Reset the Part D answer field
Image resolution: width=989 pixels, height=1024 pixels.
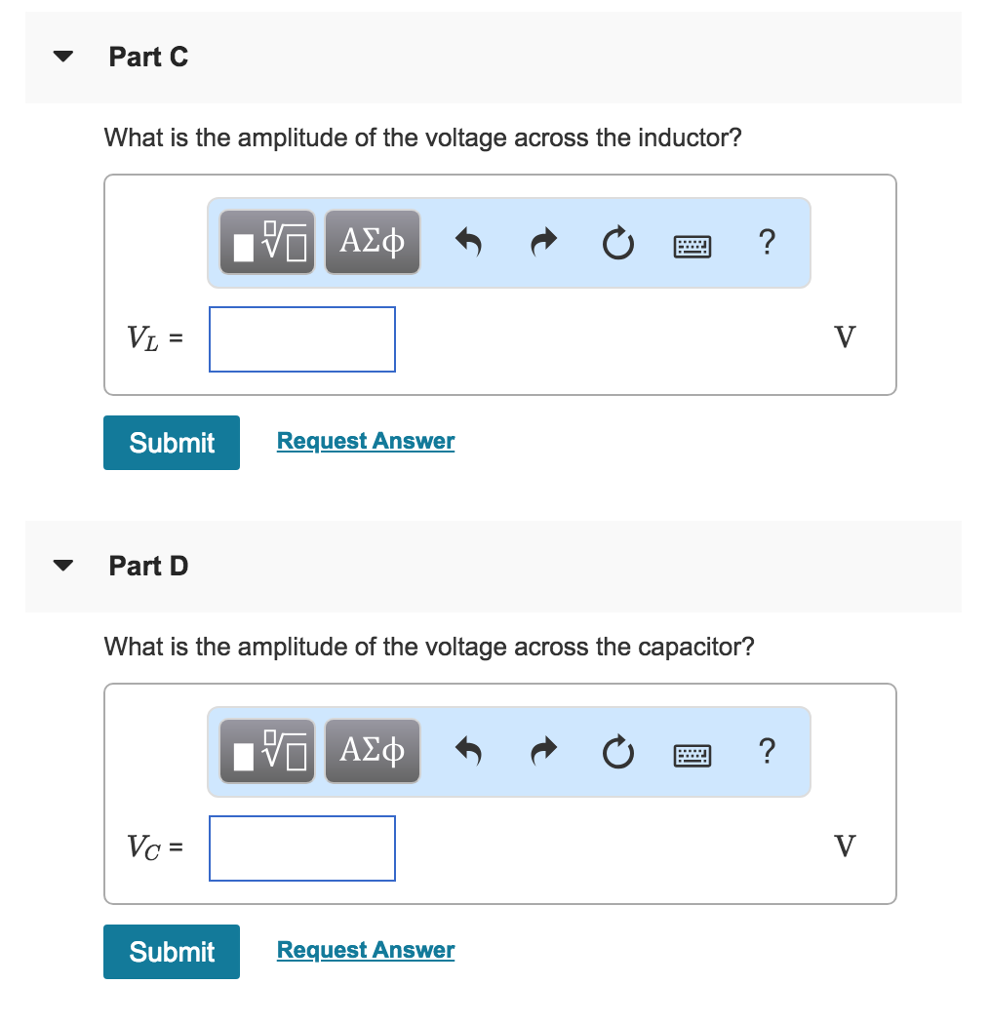click(617, 752)
